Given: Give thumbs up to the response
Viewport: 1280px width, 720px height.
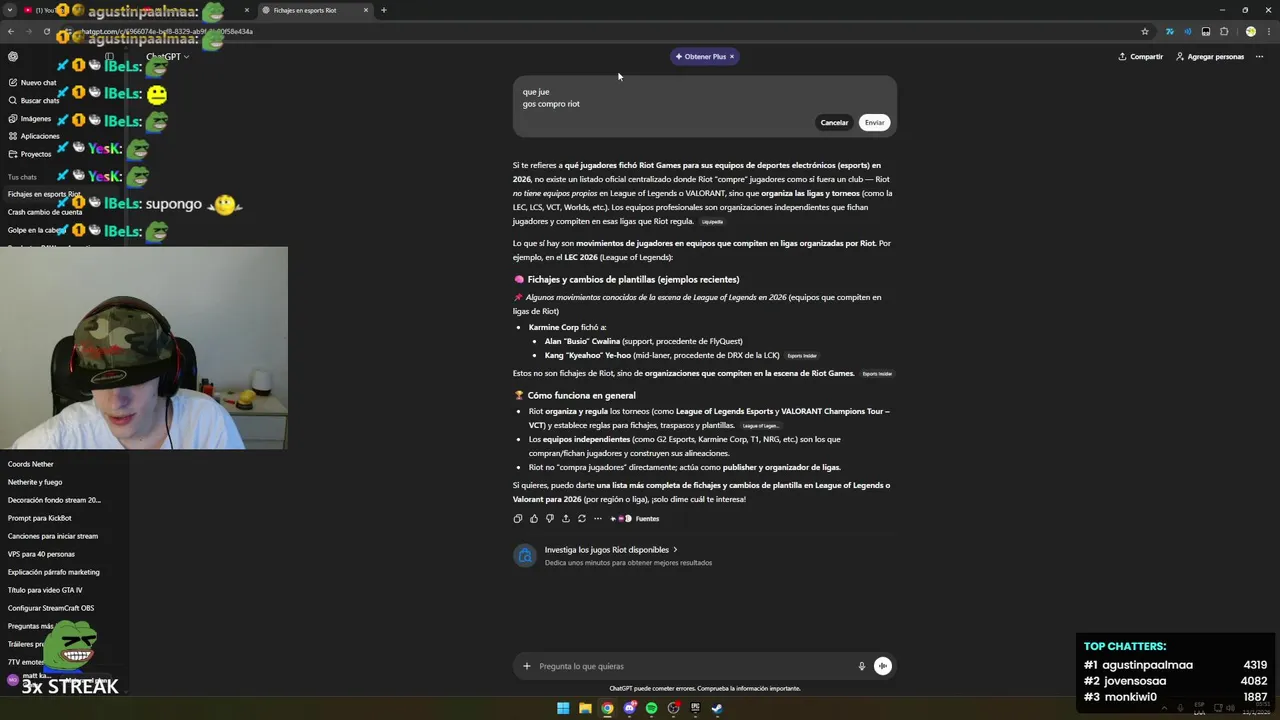Looking at the screenshot, I should [533, 518].
